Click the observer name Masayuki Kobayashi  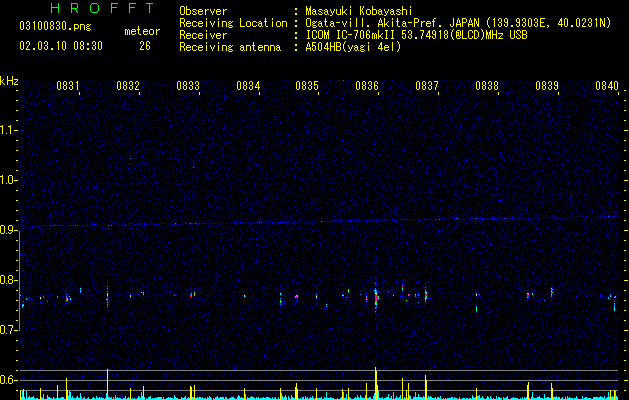point(358,11)
